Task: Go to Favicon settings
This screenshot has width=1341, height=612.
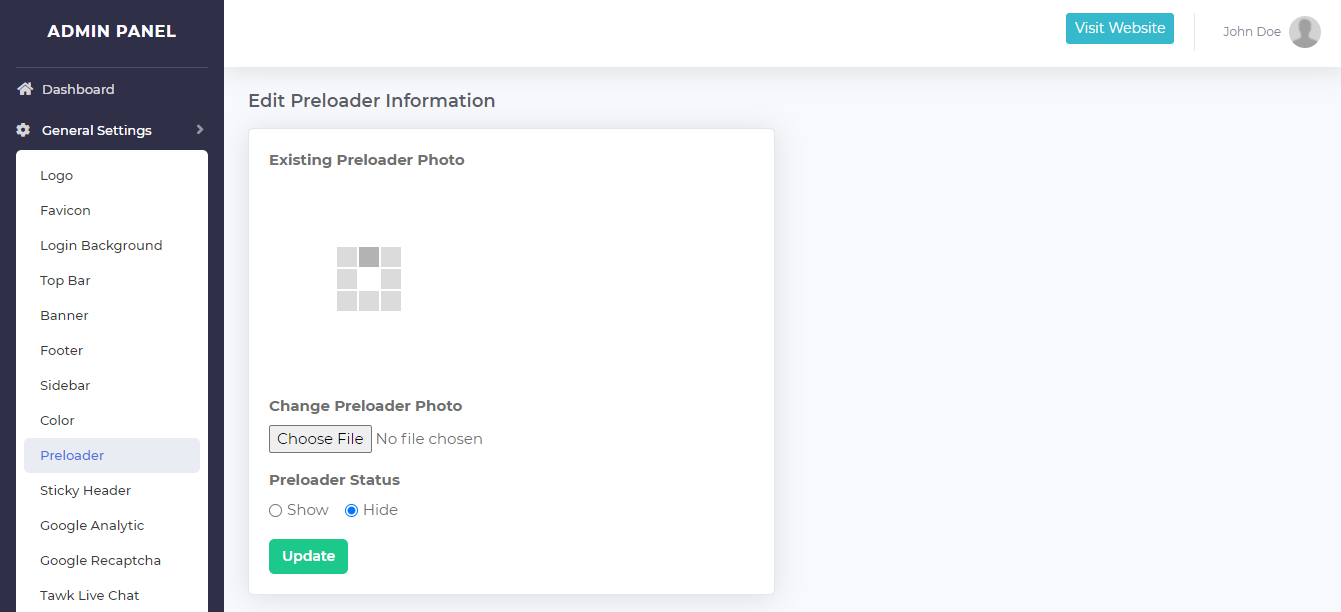Action: [65, 211]
